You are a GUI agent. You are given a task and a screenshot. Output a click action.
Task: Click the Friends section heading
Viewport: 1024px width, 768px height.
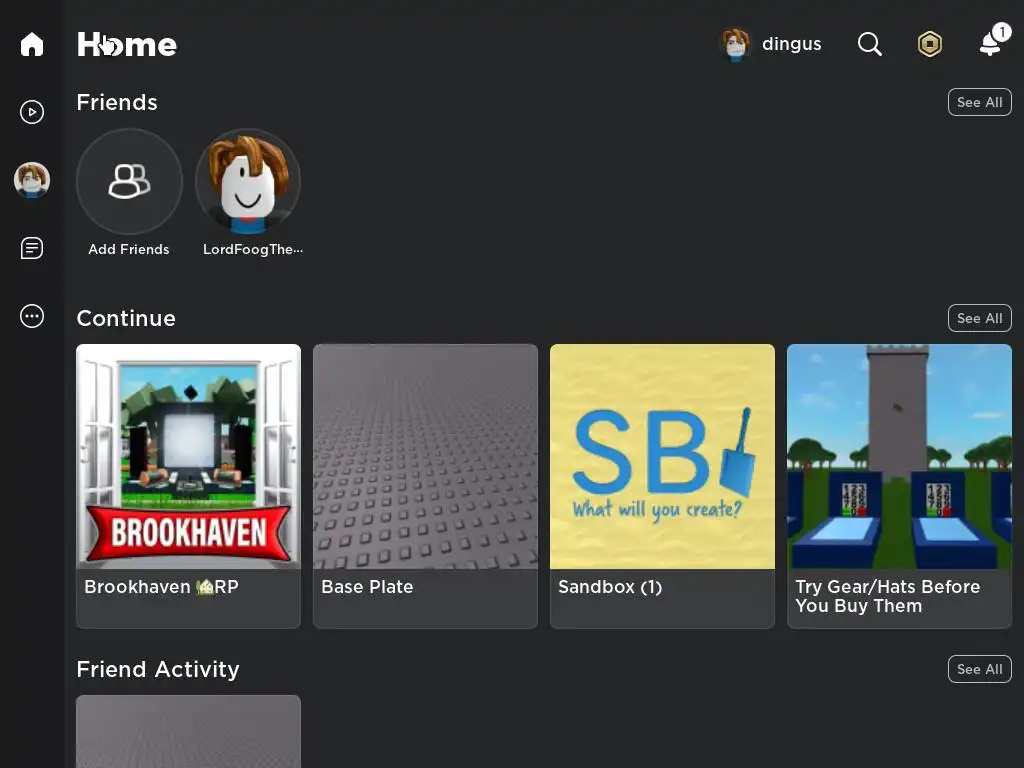(117, 103)
